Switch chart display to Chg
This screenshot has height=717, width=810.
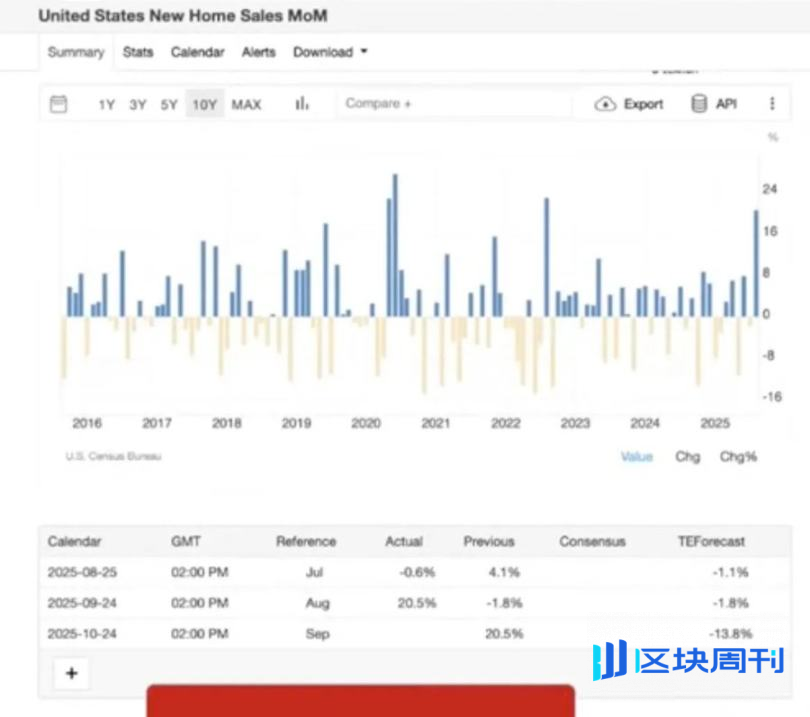tap(687, 456)
